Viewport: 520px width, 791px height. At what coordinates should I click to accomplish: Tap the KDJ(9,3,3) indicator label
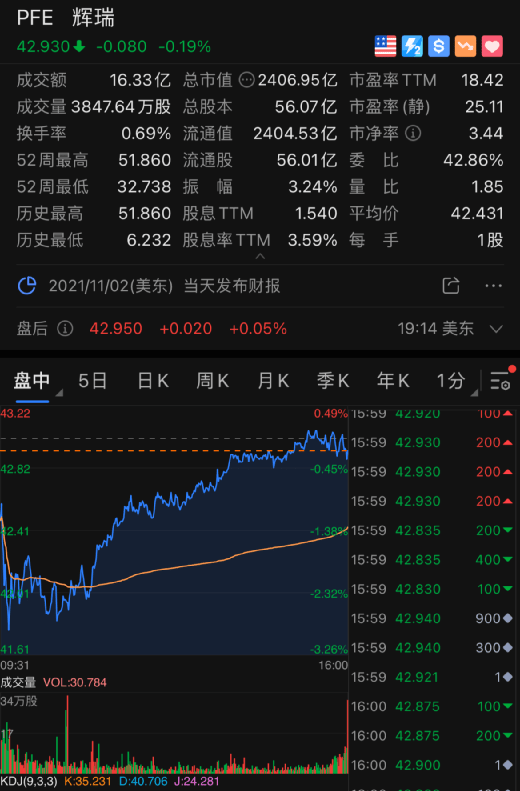[29, 781]
